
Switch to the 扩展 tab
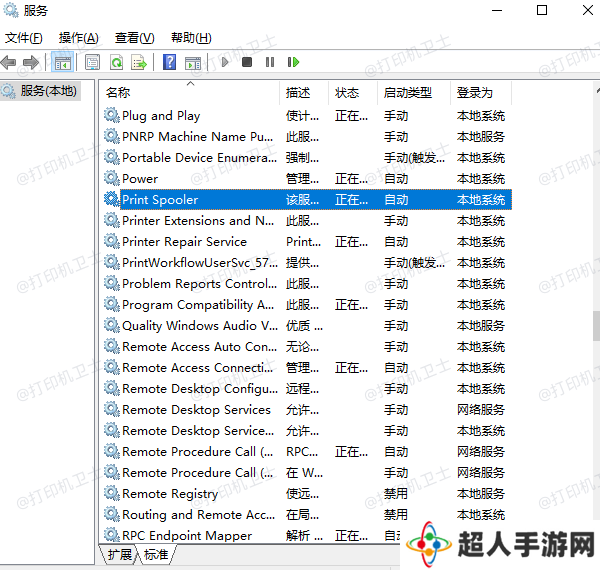click(119, 554)
